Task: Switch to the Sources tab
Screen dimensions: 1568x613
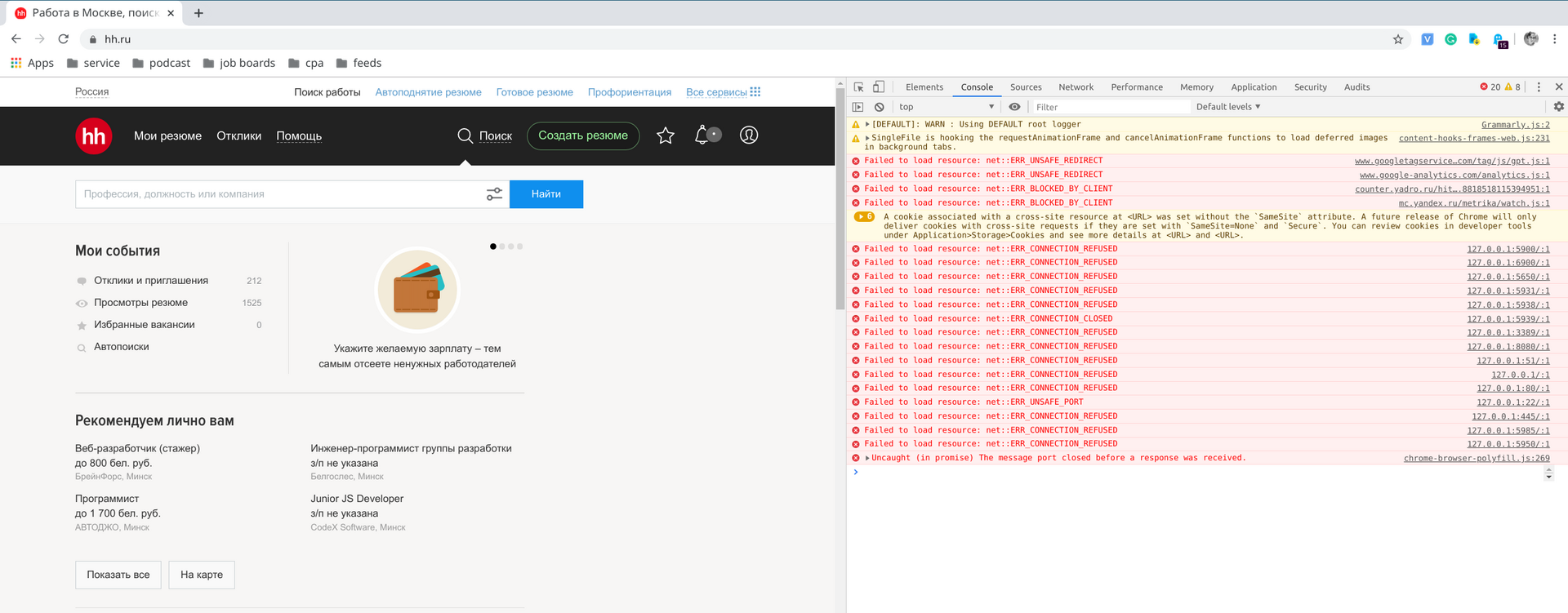Action: pos(1026,87)
